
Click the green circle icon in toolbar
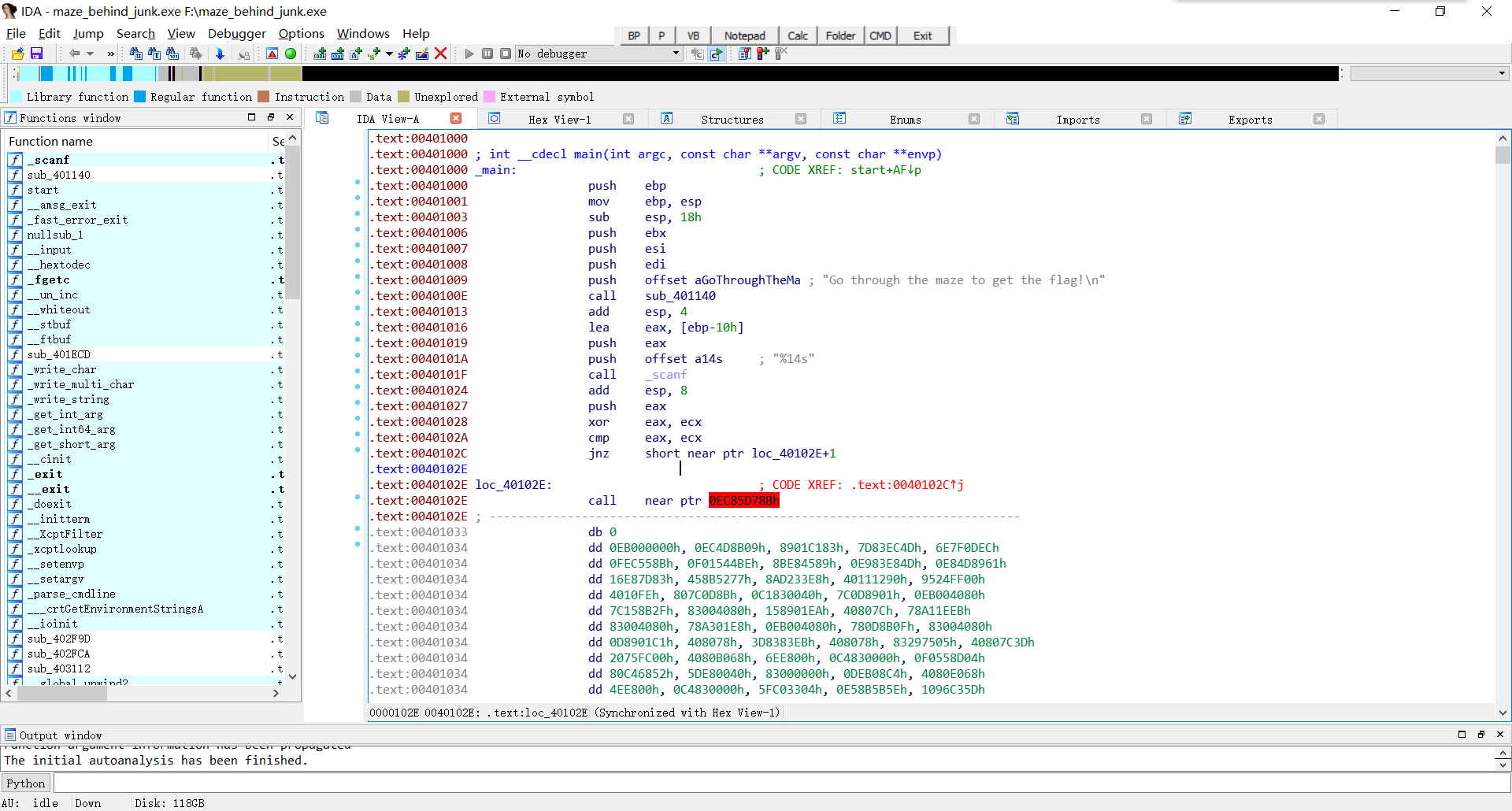click(x=291, y=54)
